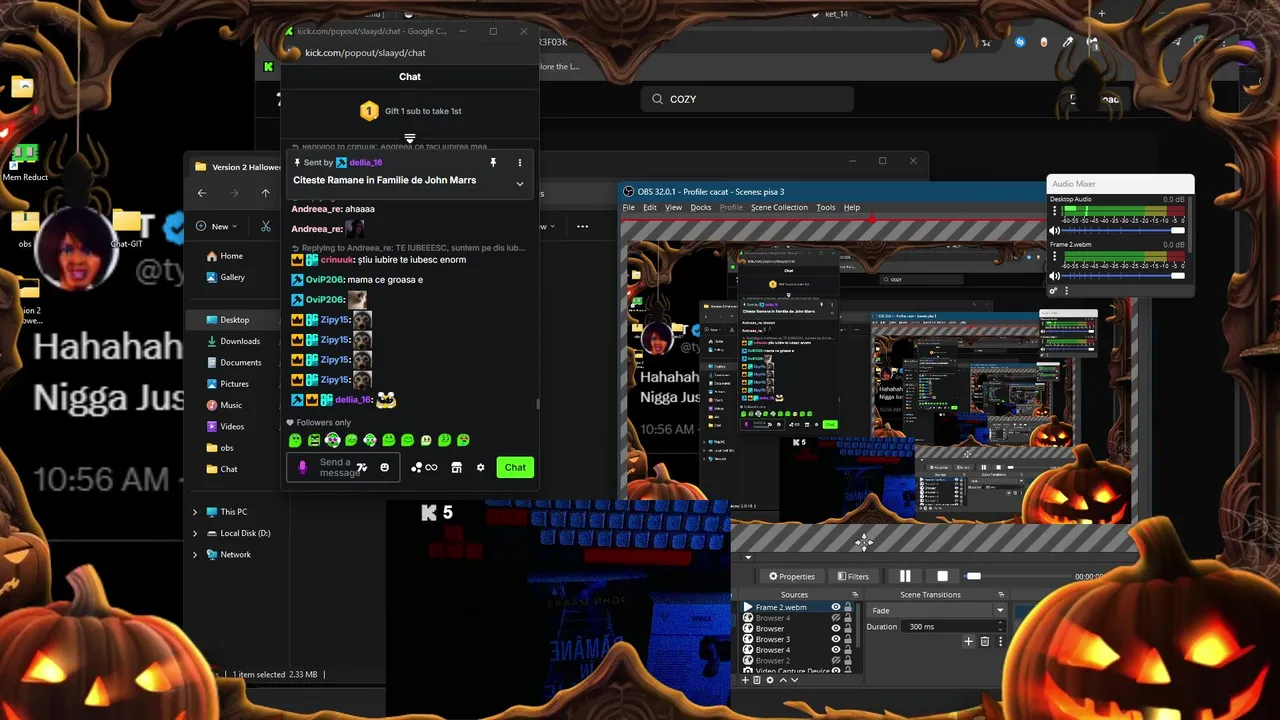
Task: Open Frame 2.webm audio options menu
Action: [x=1054, y=256]
